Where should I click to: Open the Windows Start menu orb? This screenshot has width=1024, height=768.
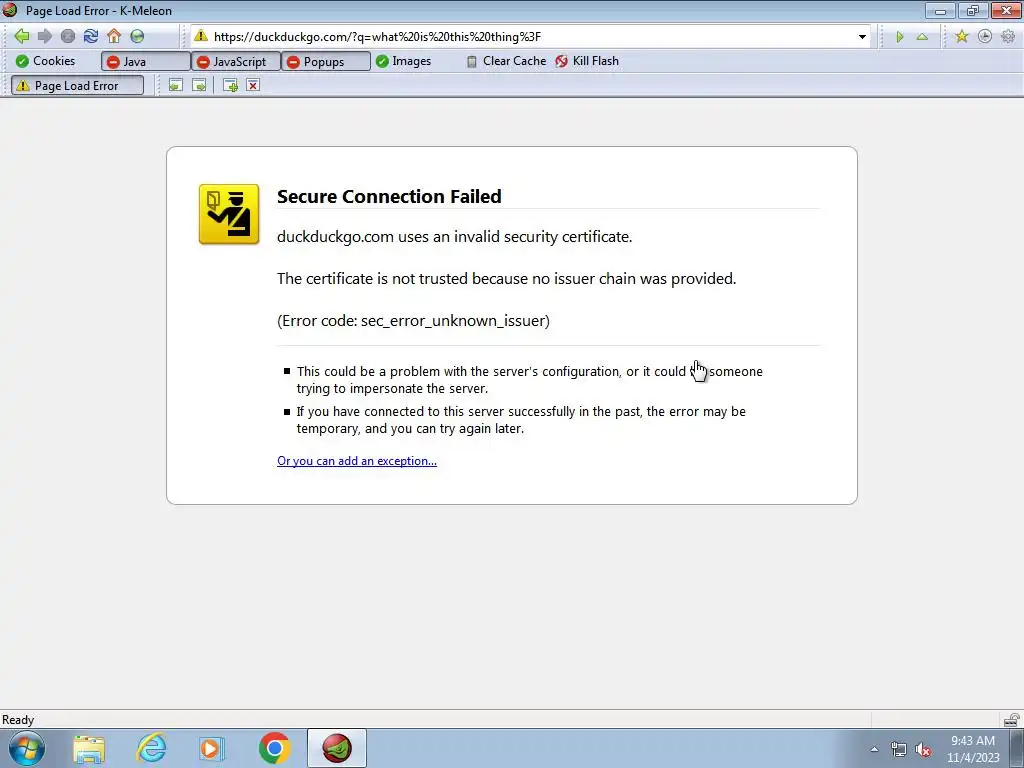(27, 748)
